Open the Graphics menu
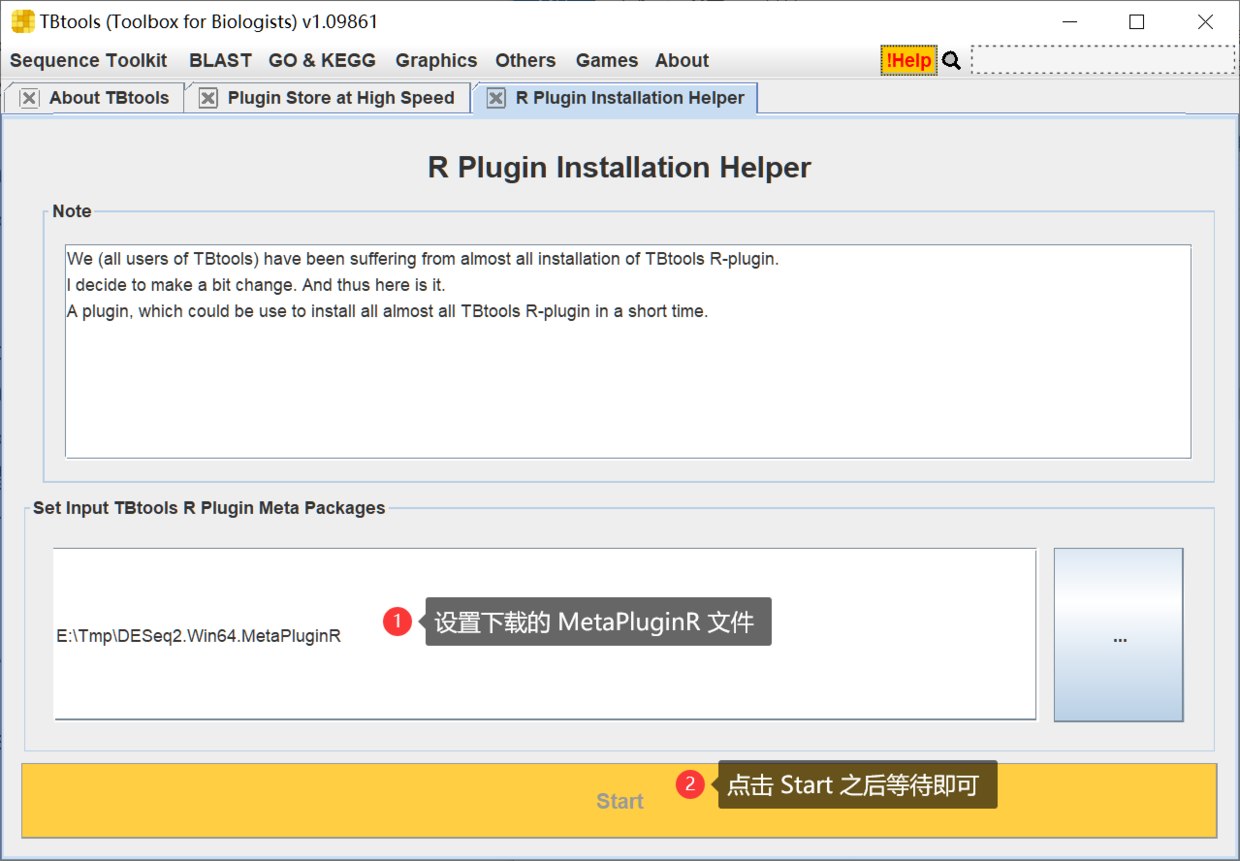The image size is (1240, 861). pos(436,60)
